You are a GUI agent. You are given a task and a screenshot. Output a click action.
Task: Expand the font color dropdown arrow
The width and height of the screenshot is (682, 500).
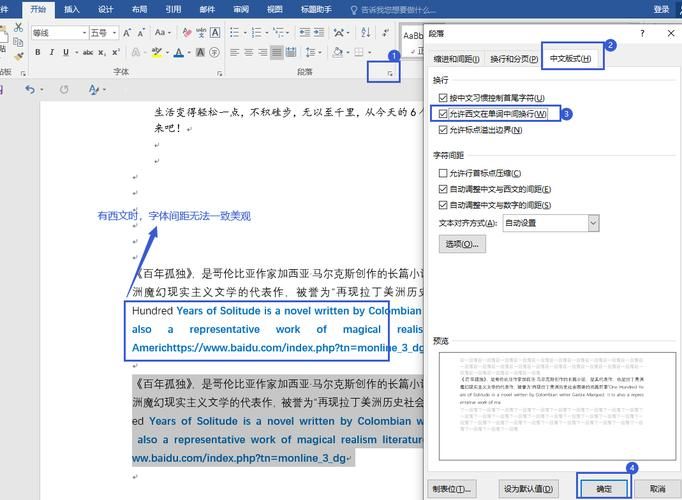click(189, 52)
